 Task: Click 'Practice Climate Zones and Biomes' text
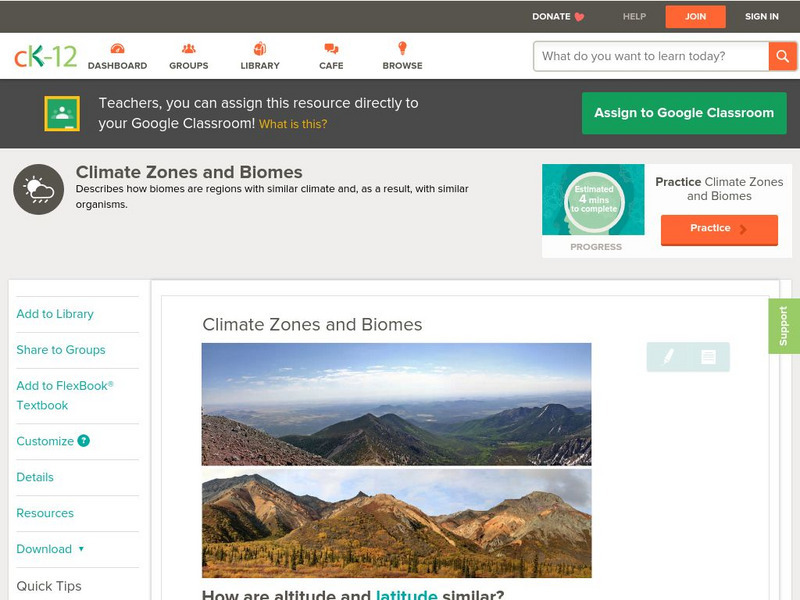[719, 189]
